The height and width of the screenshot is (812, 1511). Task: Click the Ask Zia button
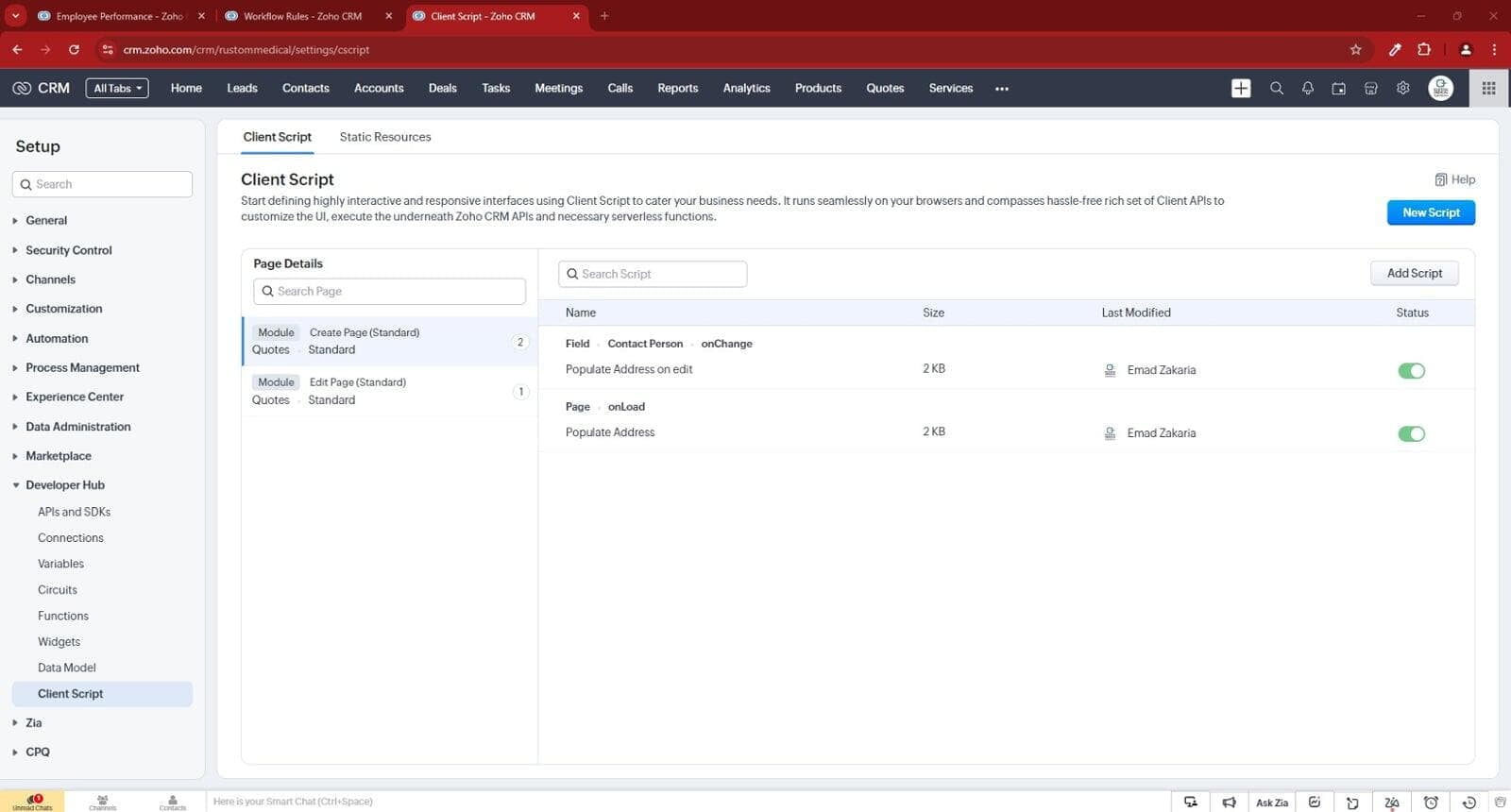(x=1271, y=802)
